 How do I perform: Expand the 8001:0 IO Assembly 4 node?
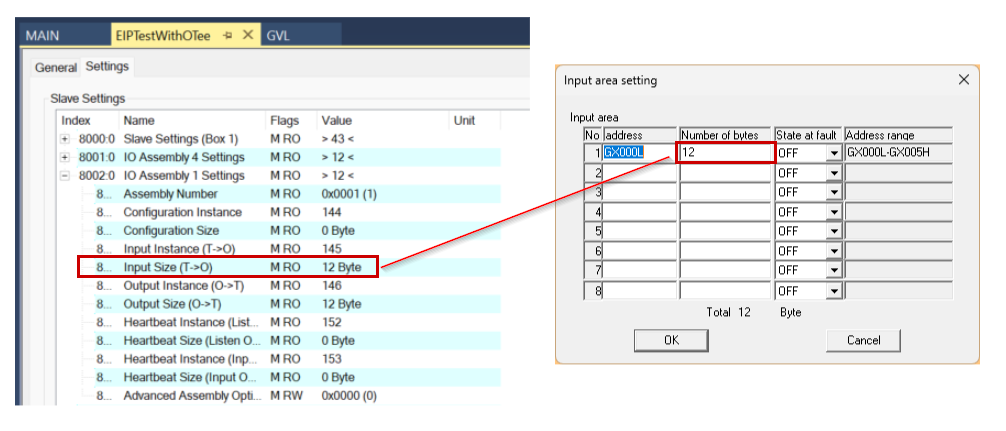coord(65,158)
